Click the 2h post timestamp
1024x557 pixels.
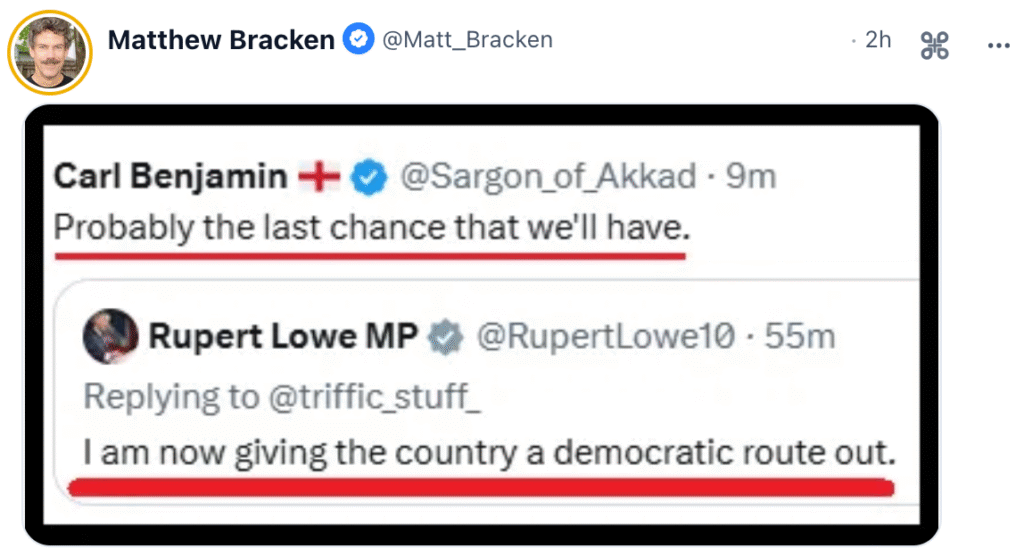click(877, 40)
